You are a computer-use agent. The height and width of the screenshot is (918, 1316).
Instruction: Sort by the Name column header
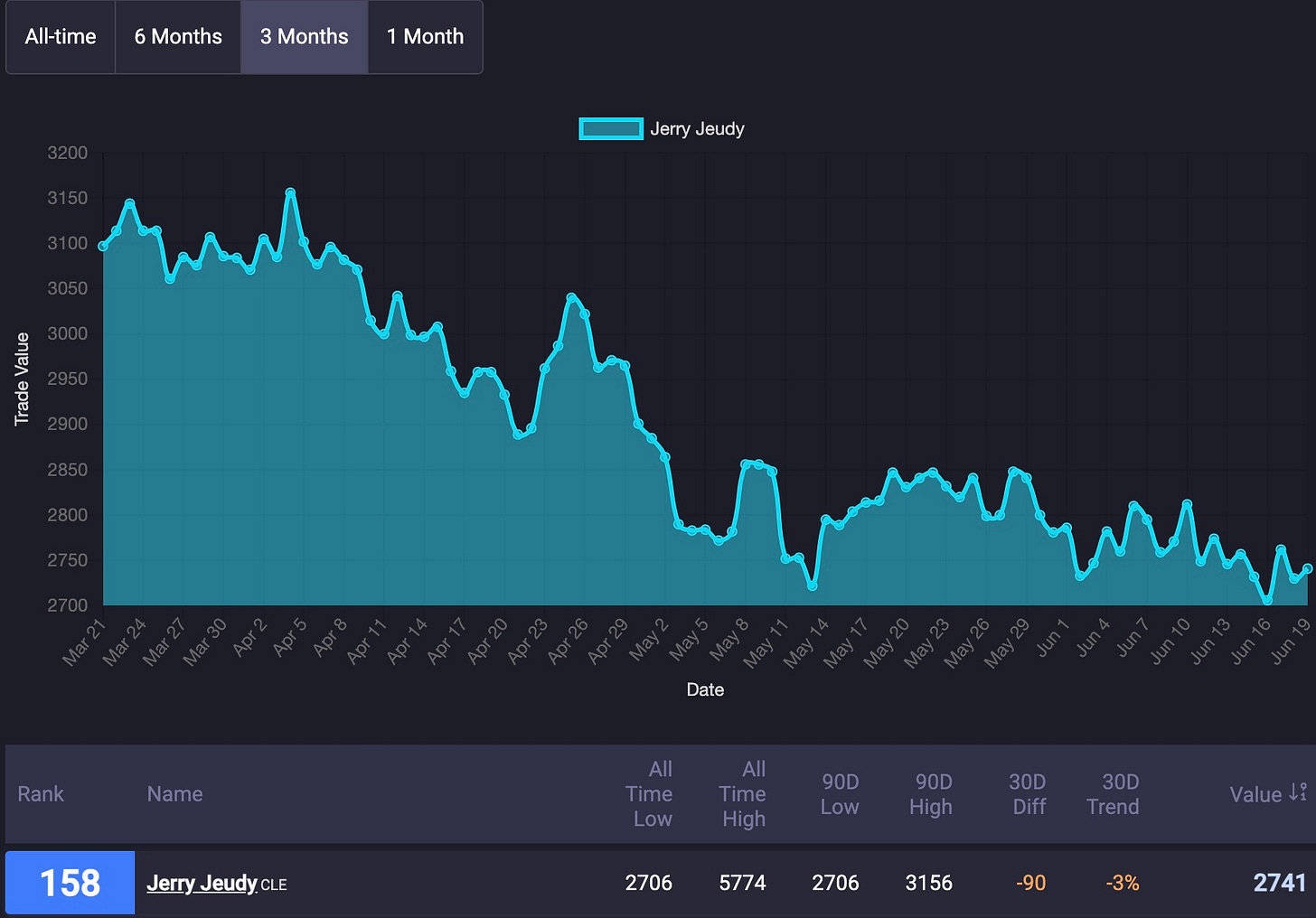click(174, 794)
